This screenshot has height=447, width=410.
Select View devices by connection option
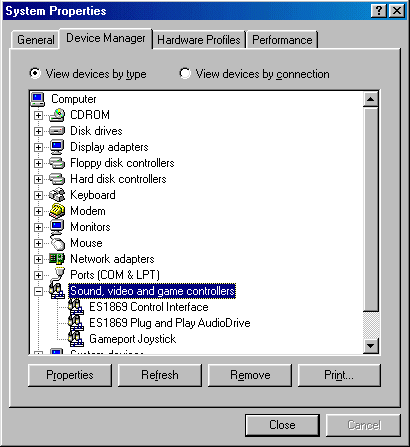click(254, 74)
